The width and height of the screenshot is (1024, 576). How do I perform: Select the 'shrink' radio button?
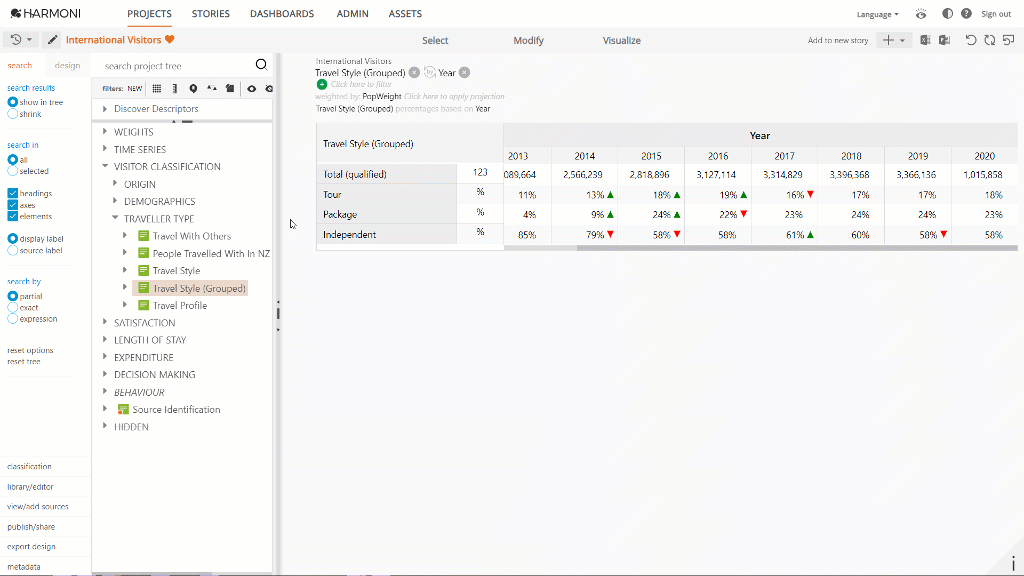pos(12,114)
